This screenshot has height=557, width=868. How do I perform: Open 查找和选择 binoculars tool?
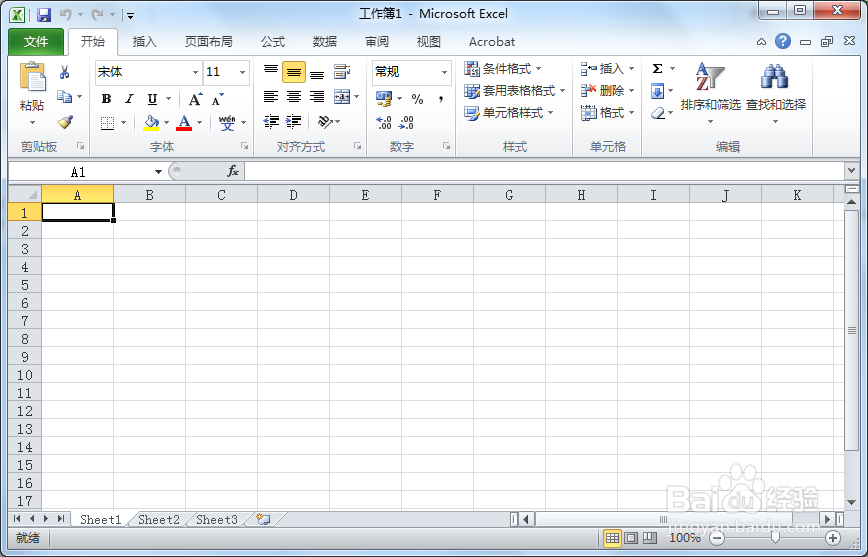coord(775,92)
